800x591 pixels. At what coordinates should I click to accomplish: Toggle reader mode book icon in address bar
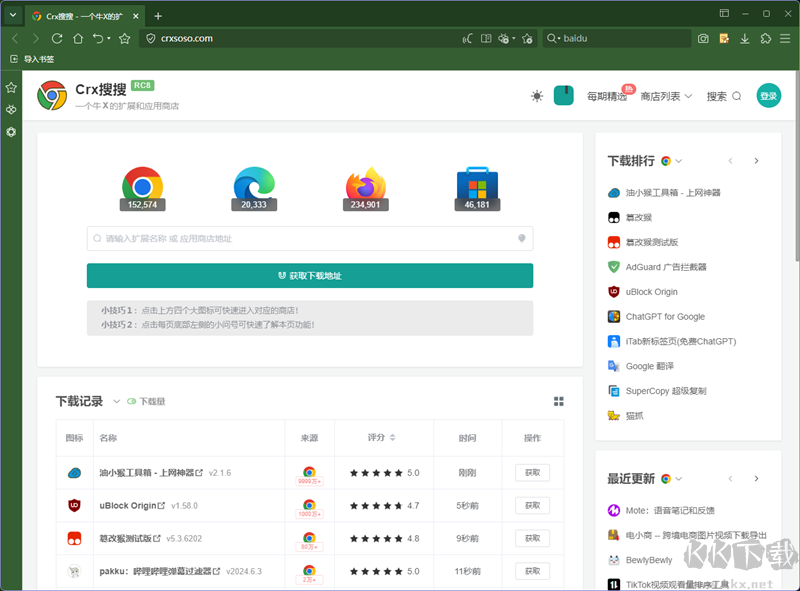[486, 38]
